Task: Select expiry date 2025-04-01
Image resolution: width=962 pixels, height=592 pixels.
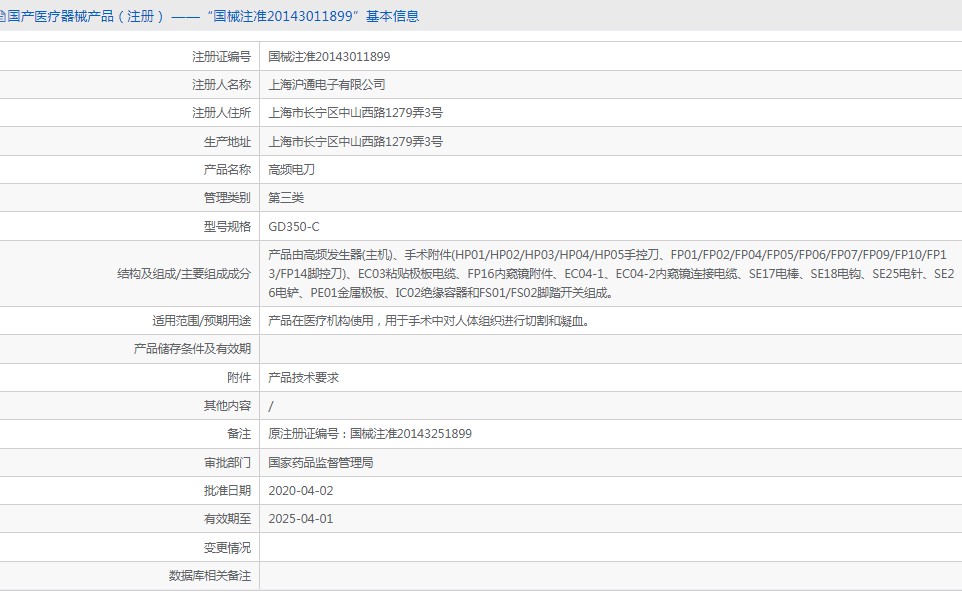Action: pyautogui.click(x=301, y=519)
